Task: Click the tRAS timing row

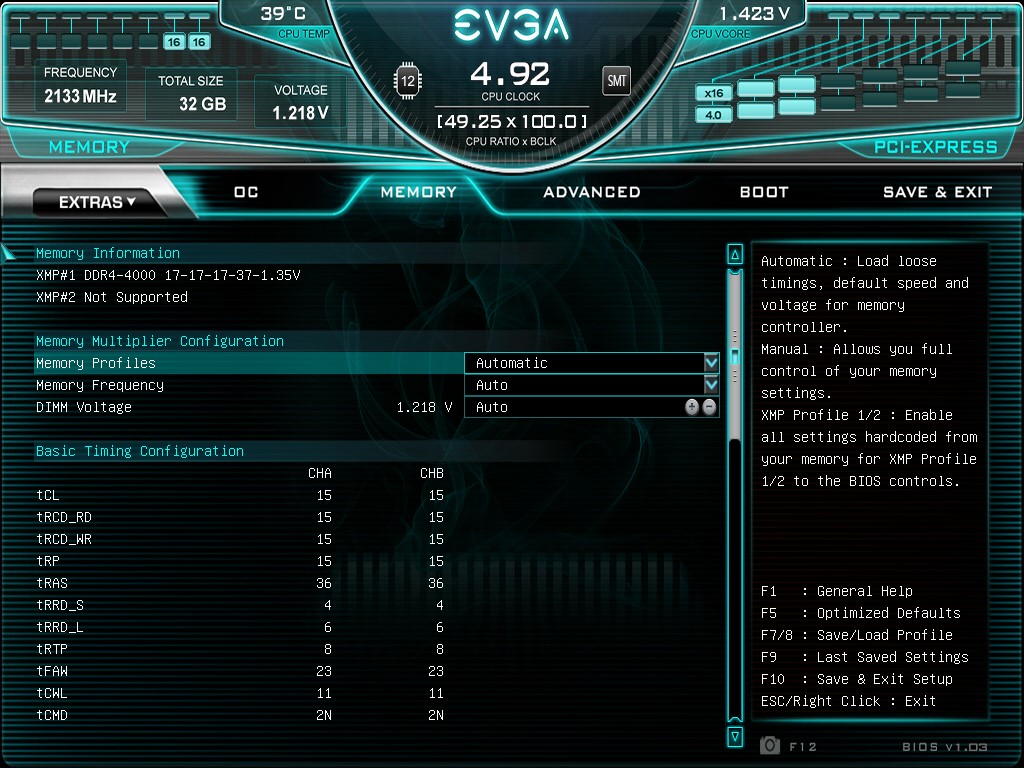Action: (240, 583)
